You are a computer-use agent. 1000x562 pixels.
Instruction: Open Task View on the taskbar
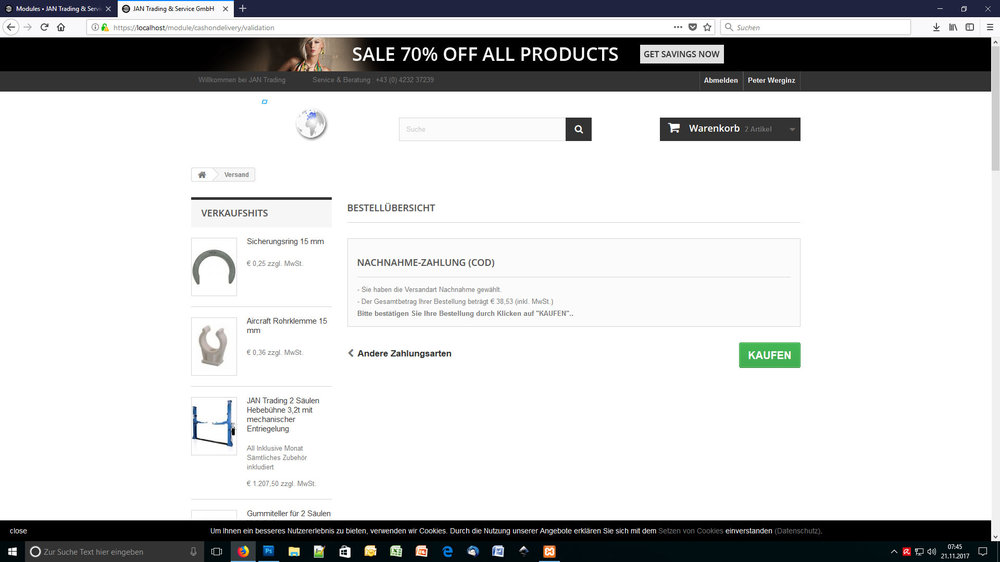216,552
